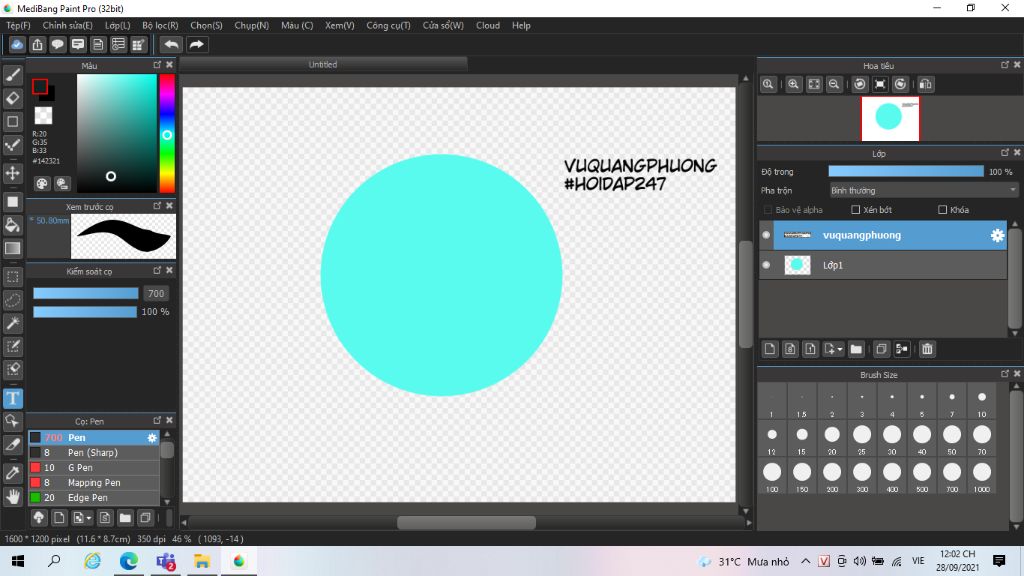Show hidden system tray icons
The image size is (1024, 576).
click(806, 561)
